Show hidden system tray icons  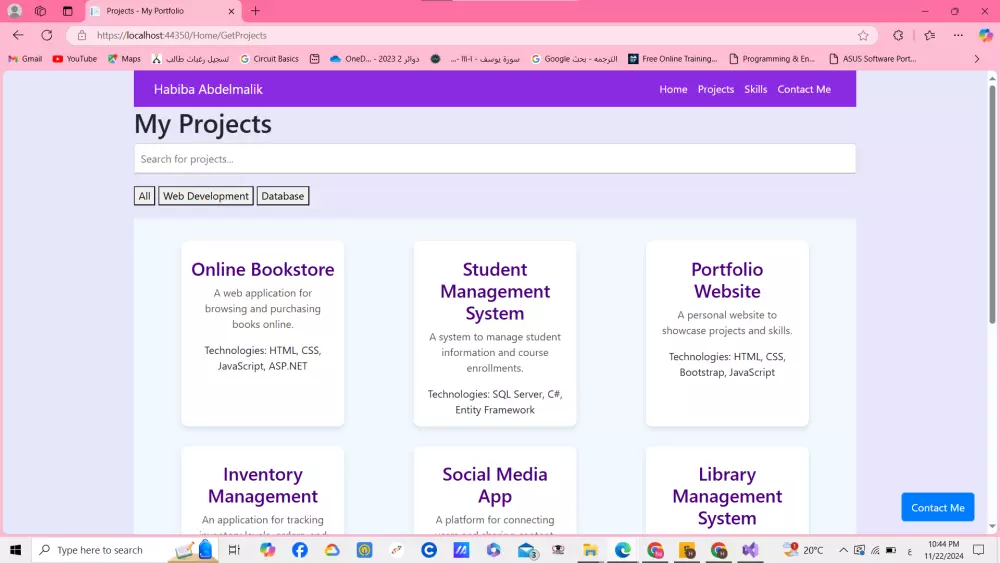(843, 550)
